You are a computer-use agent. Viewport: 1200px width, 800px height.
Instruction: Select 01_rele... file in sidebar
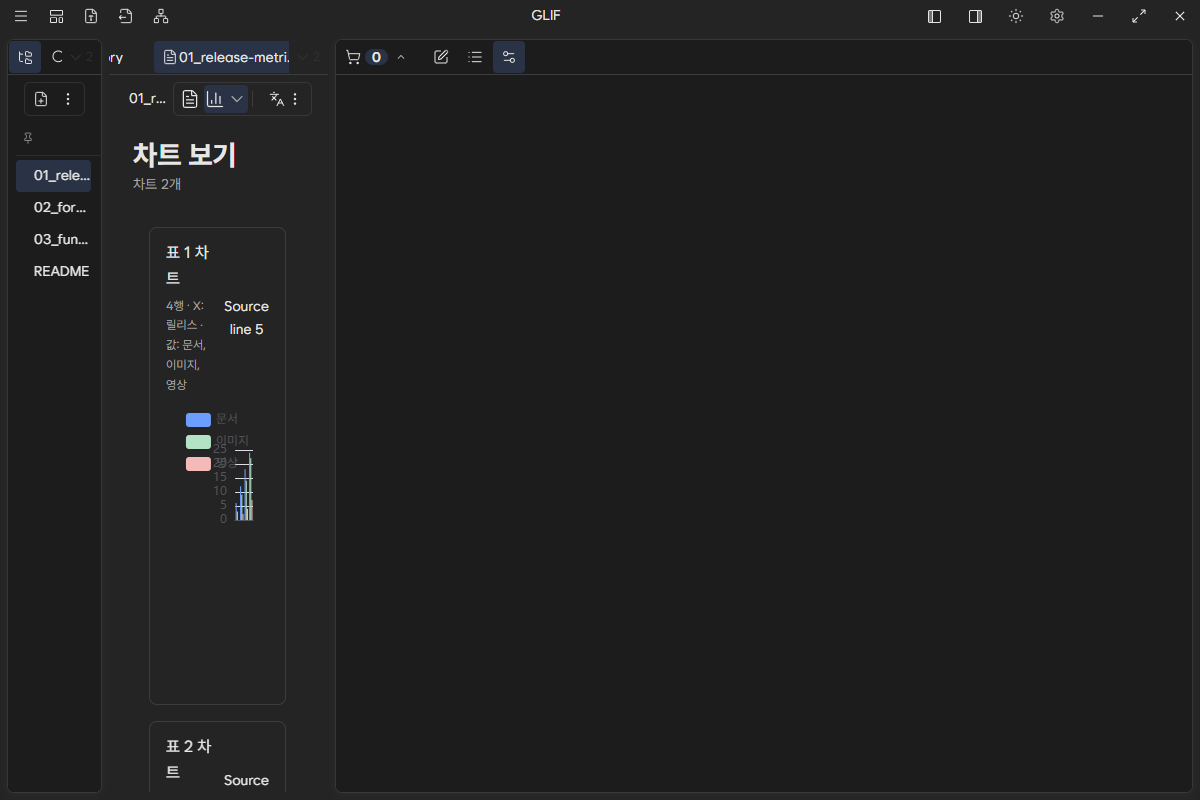coord(54,175)
